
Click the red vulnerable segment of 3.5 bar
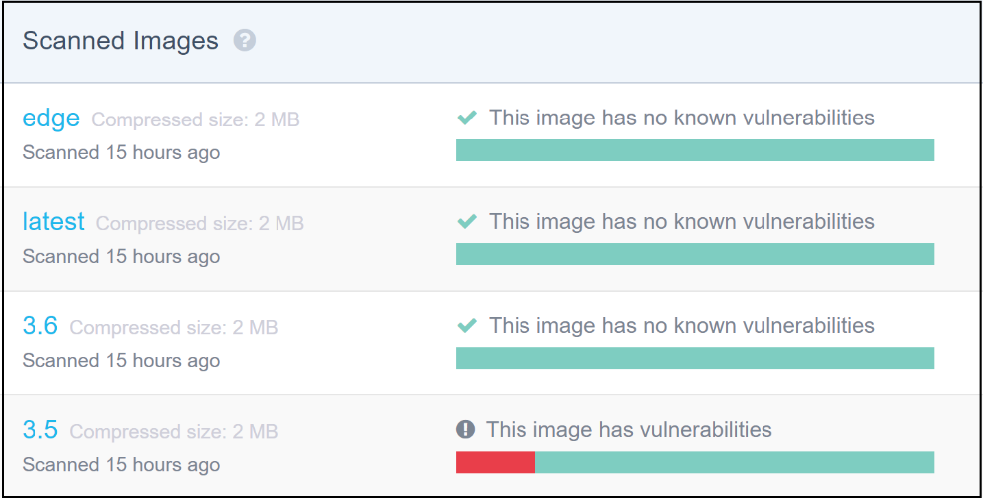click(x=495, y=462)
